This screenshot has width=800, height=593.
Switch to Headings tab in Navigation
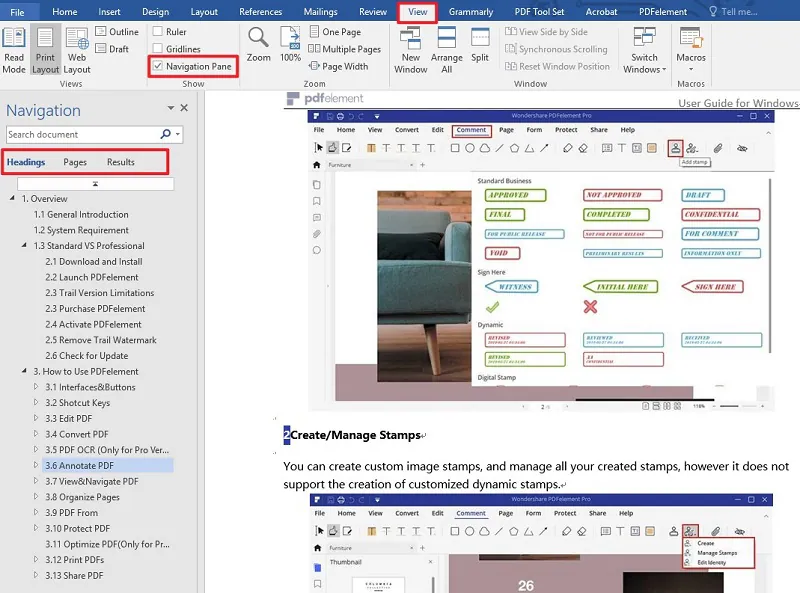click(x=26, y=162)
